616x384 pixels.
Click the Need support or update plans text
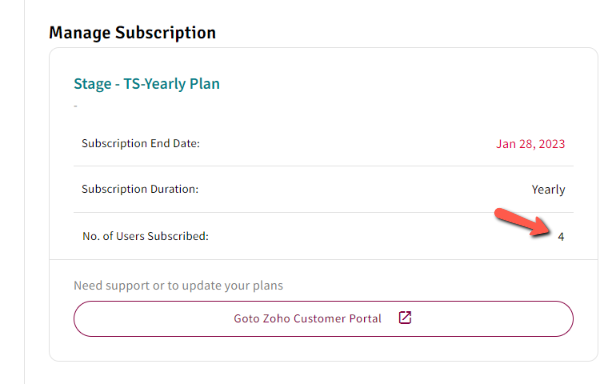tap(178, 285)
